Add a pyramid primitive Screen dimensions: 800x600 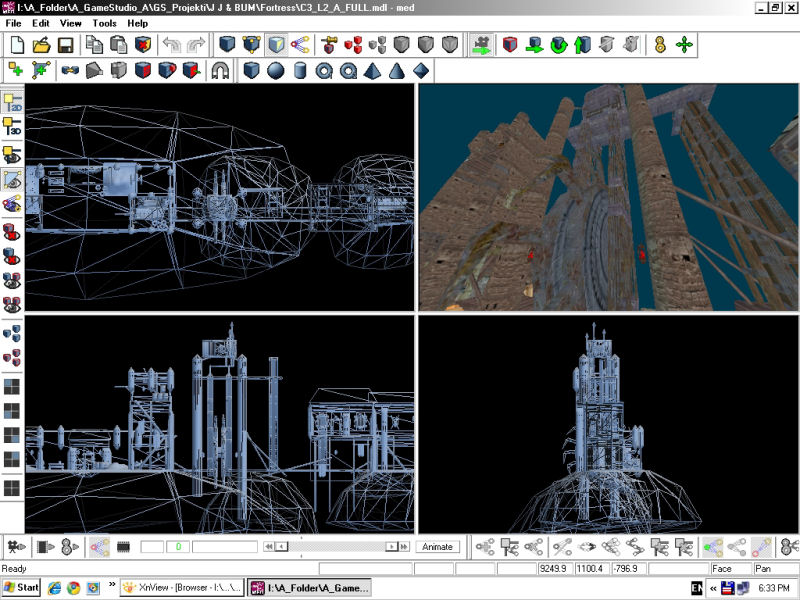click(372, 70)
